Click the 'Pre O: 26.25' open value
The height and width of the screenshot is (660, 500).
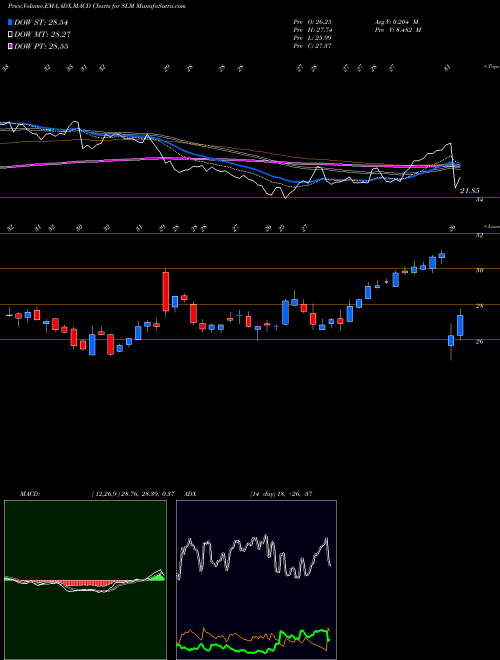[312, 22]
